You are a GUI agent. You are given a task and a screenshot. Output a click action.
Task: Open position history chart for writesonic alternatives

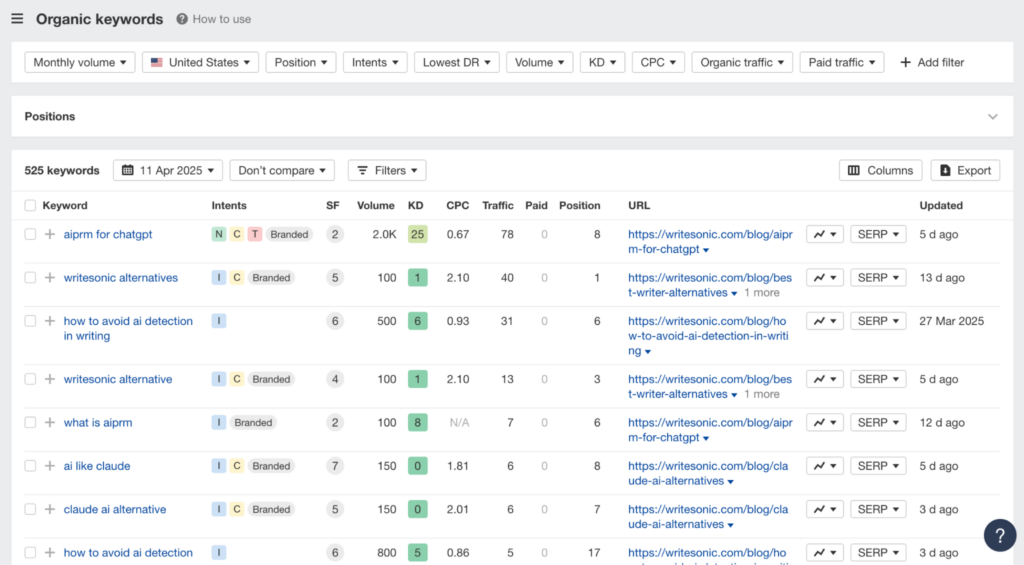point(825,278)
